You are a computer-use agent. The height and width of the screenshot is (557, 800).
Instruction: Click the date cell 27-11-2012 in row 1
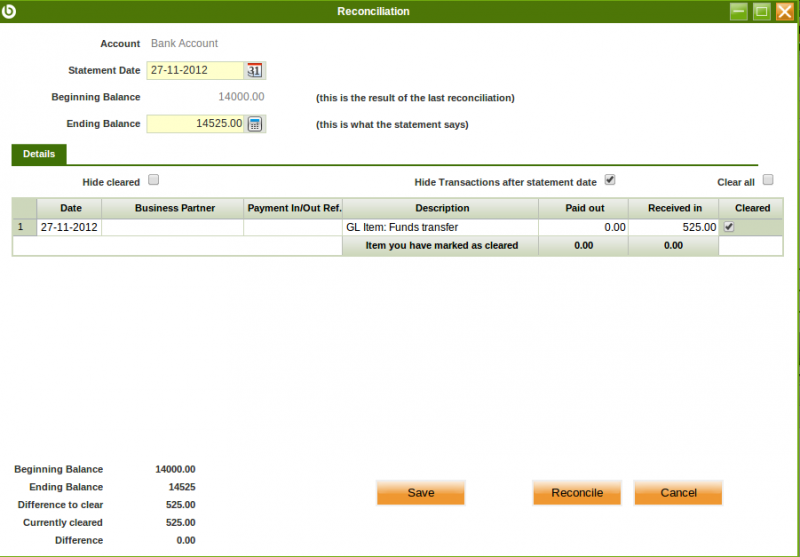pos(69,227)
